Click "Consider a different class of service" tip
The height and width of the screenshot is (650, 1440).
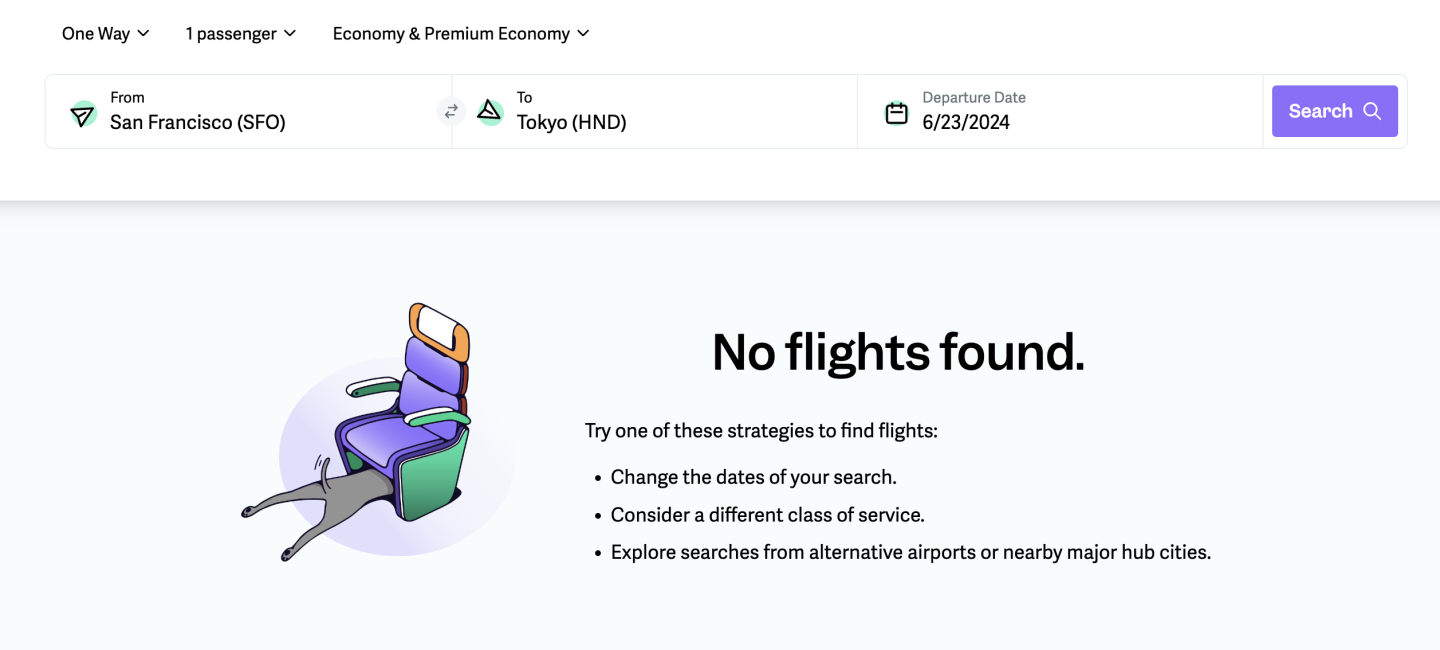tap(767, 515)
